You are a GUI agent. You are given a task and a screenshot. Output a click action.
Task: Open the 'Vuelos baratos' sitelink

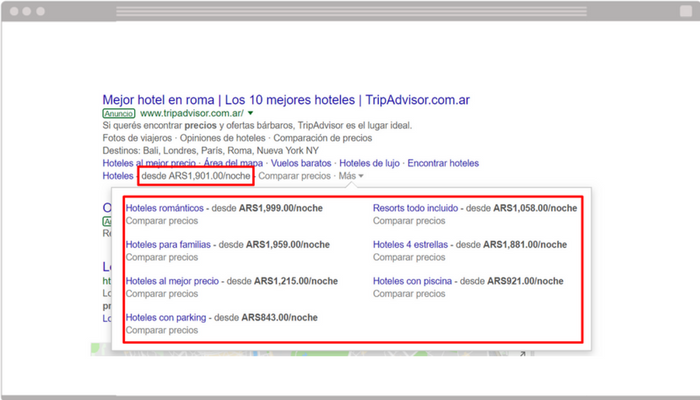[x=301, y=163]
